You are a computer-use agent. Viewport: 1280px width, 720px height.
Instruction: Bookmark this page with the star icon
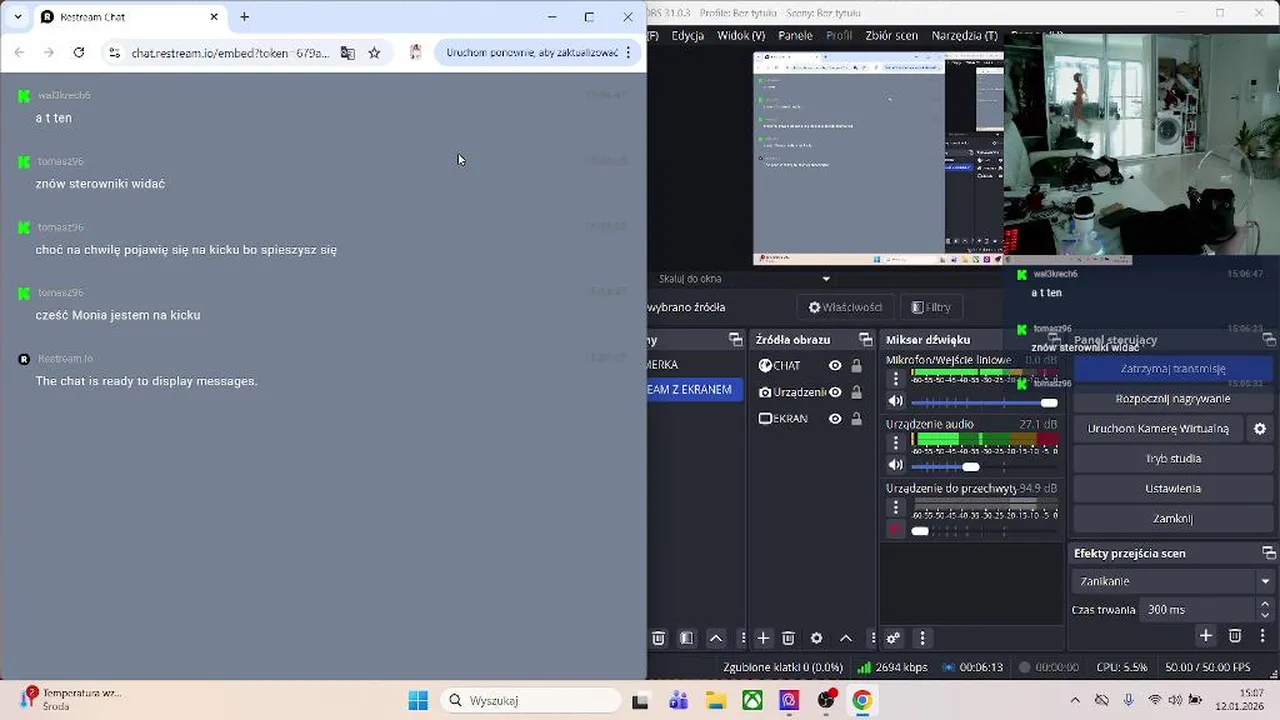tap(374, 53)
